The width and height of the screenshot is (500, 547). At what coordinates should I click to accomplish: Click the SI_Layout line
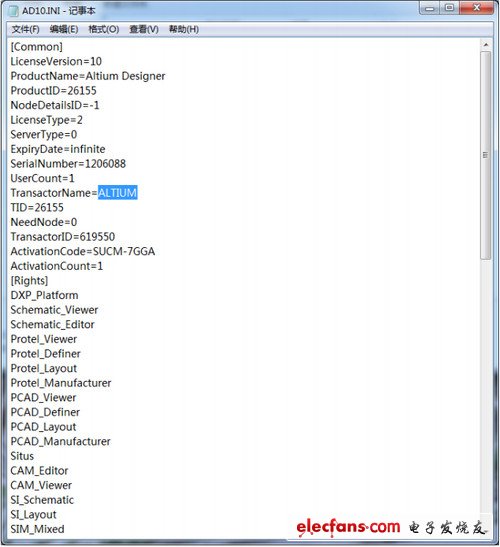coord(33,515)
